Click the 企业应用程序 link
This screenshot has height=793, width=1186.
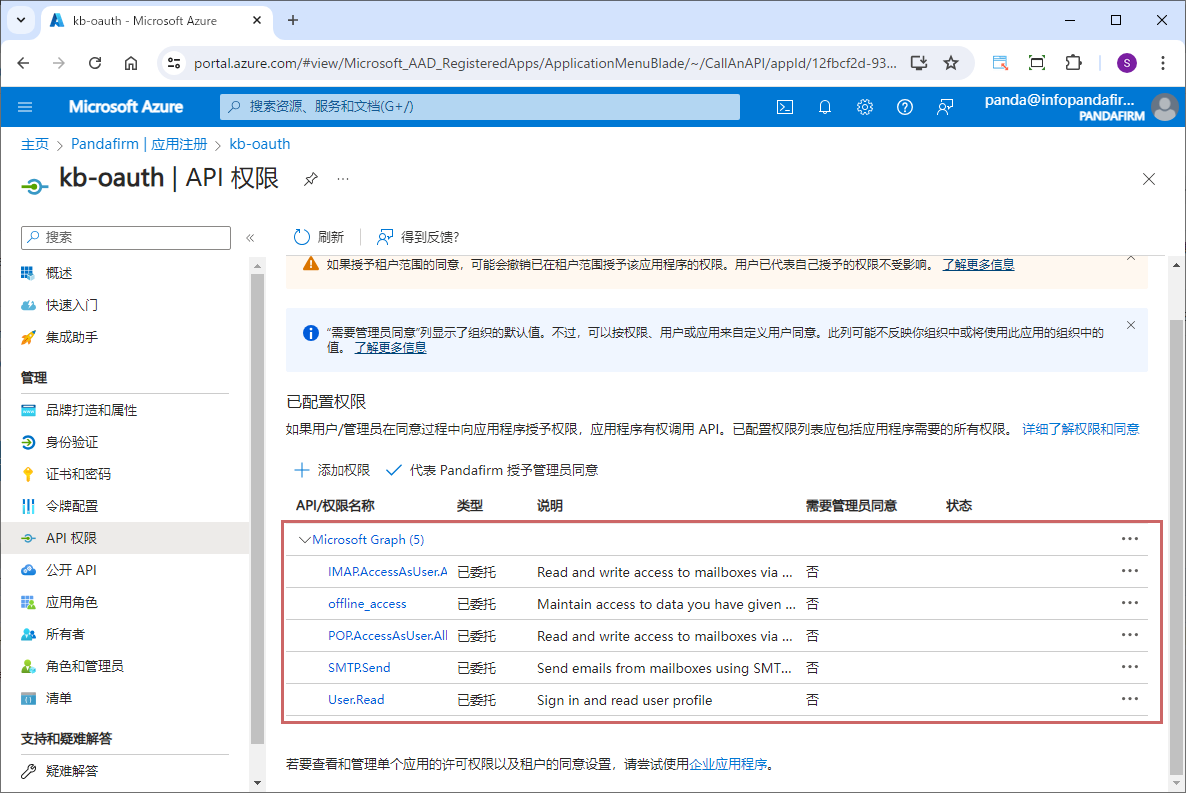[x=728, y=764]
